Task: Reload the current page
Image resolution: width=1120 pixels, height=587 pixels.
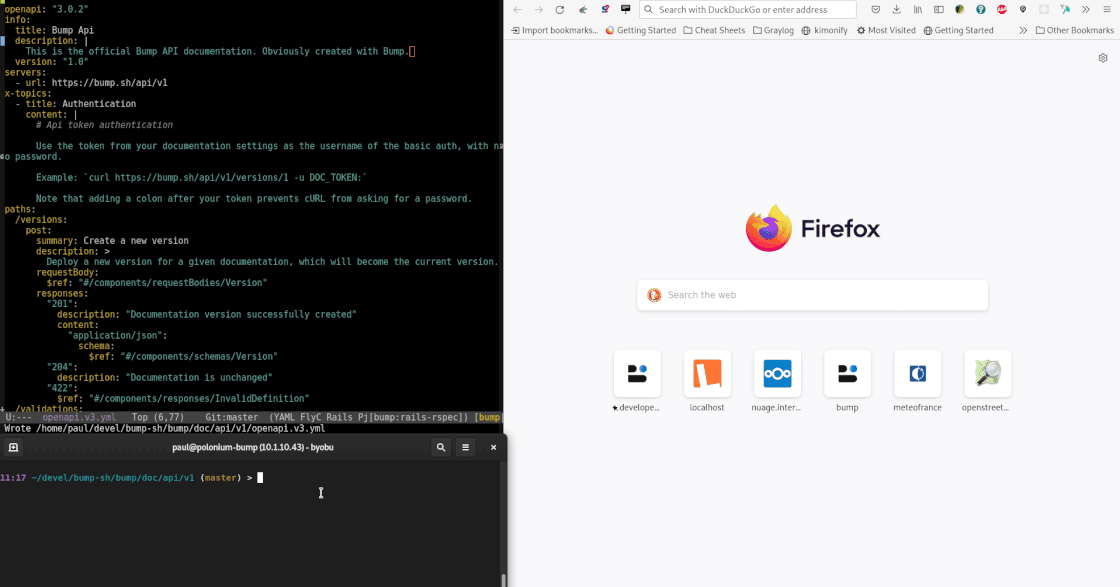Action: tap(560, 10)
